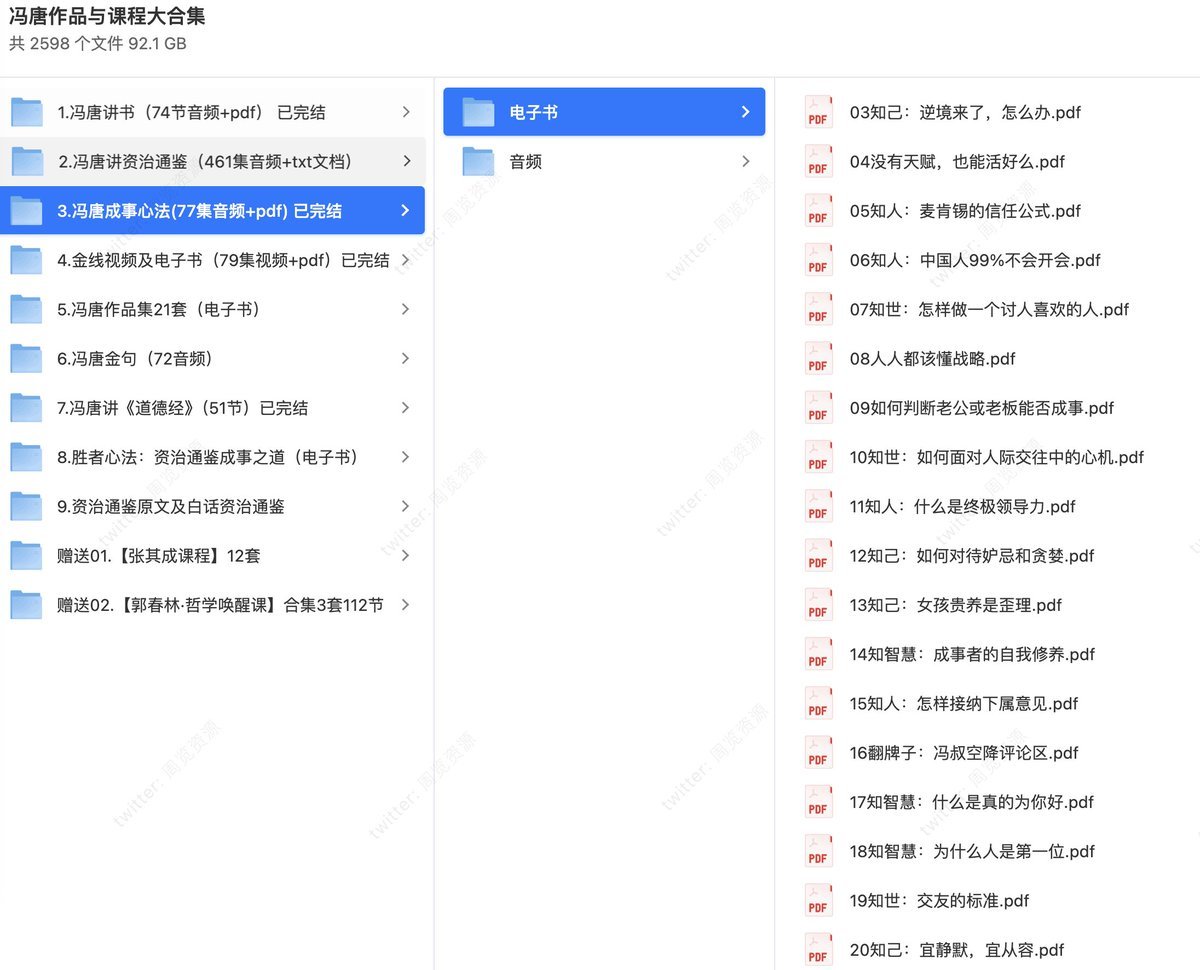Expand chevron of 2.冯唐讲资治通鉴 folder
The height and width of the screenshot is (970, 1200).
pos(406,161)
